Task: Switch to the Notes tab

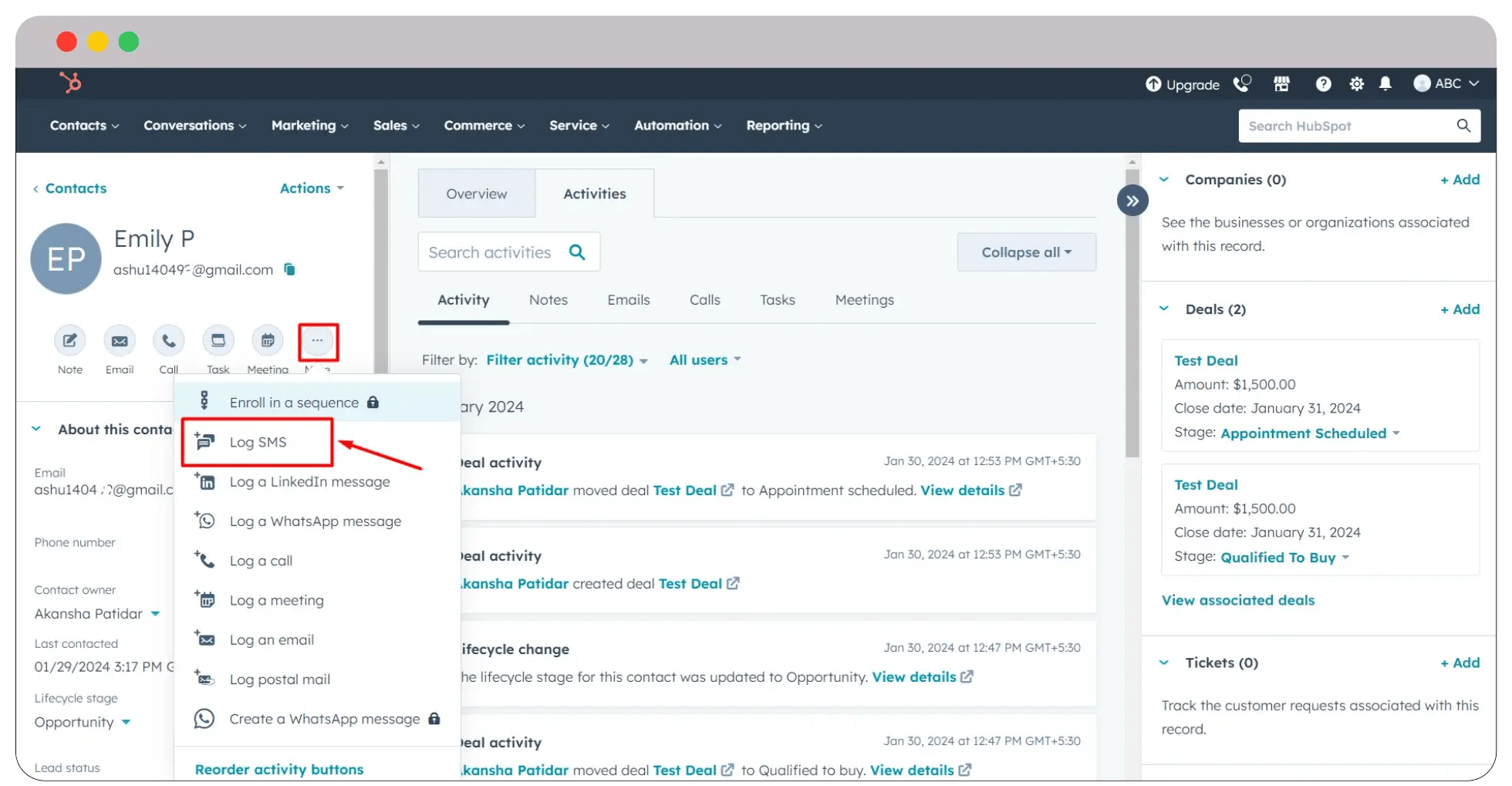Action: pyautogui.click(x=548, y=300)
